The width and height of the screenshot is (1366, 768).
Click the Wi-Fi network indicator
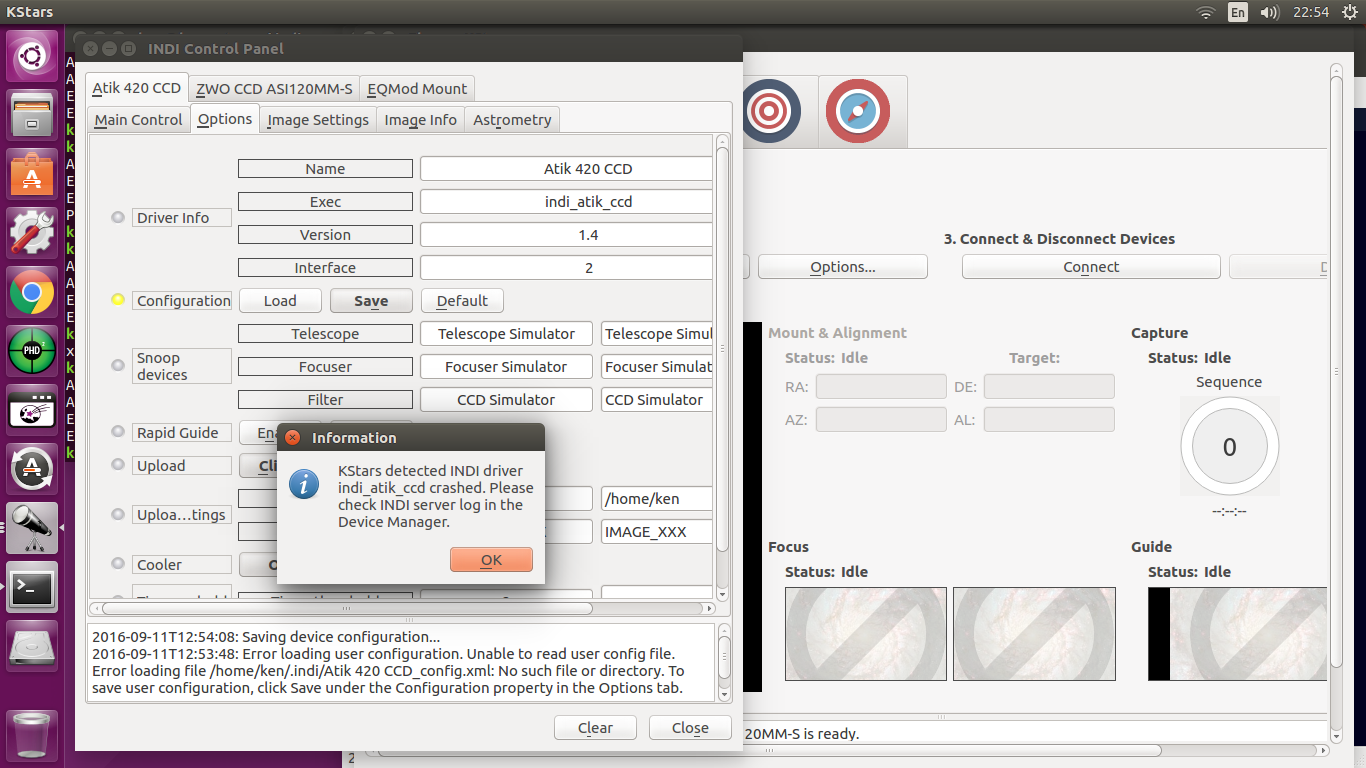coord(1206,12)
